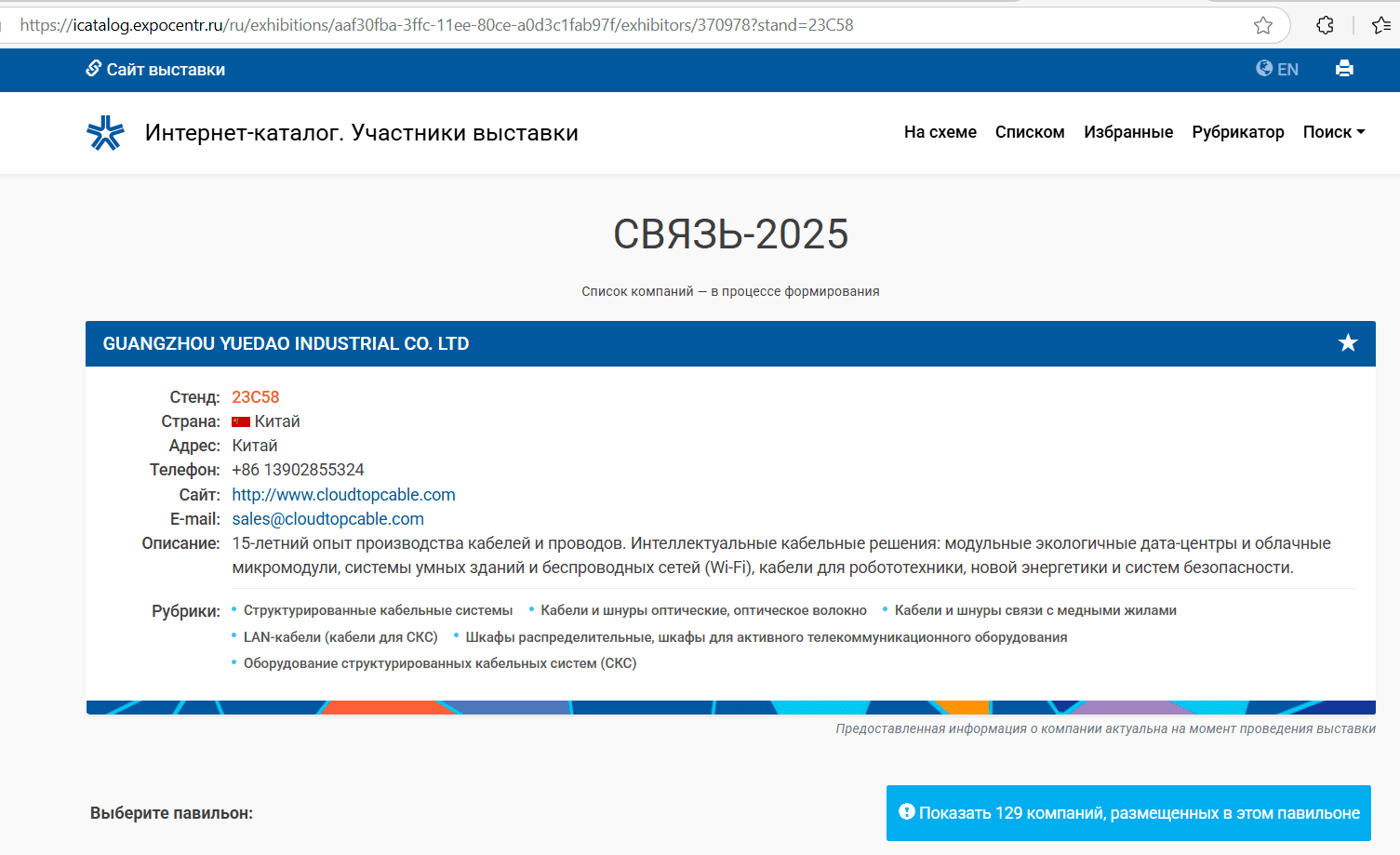Open the 'На схеме' menu item

click(940, 132)
